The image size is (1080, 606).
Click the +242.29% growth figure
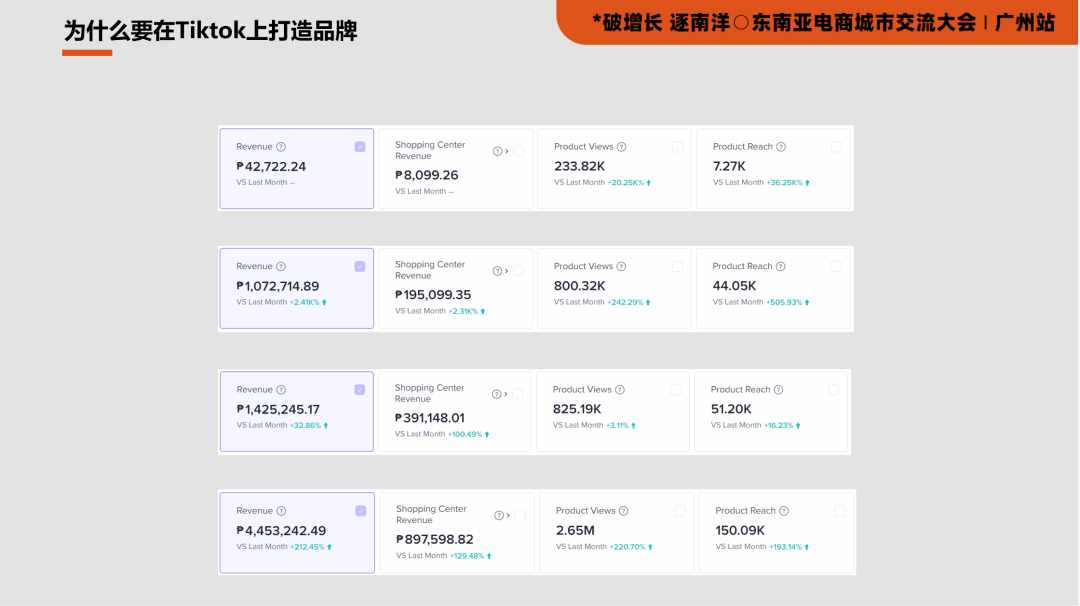coord(625,302)
